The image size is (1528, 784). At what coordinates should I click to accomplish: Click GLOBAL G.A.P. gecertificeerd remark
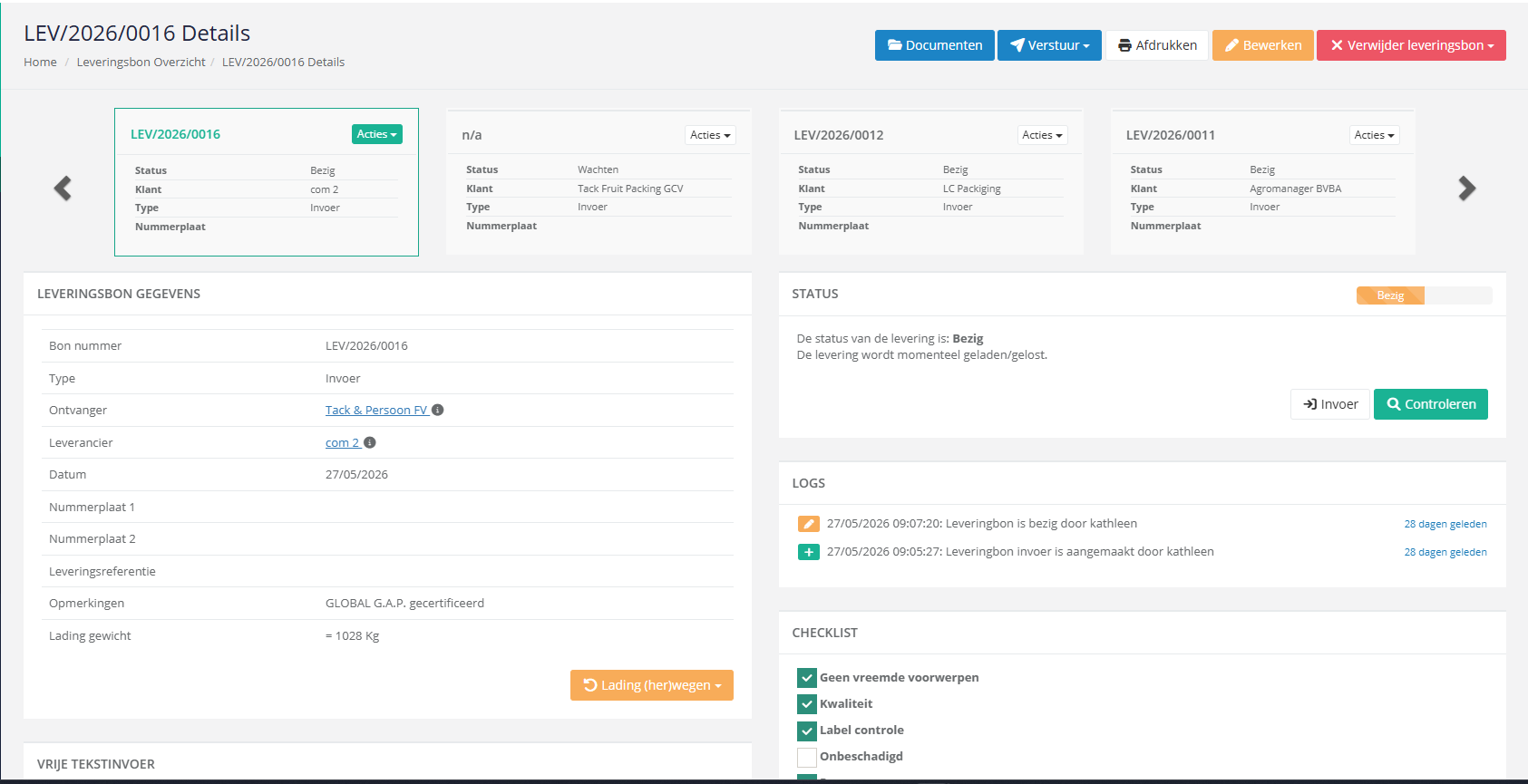coord(404,604)
